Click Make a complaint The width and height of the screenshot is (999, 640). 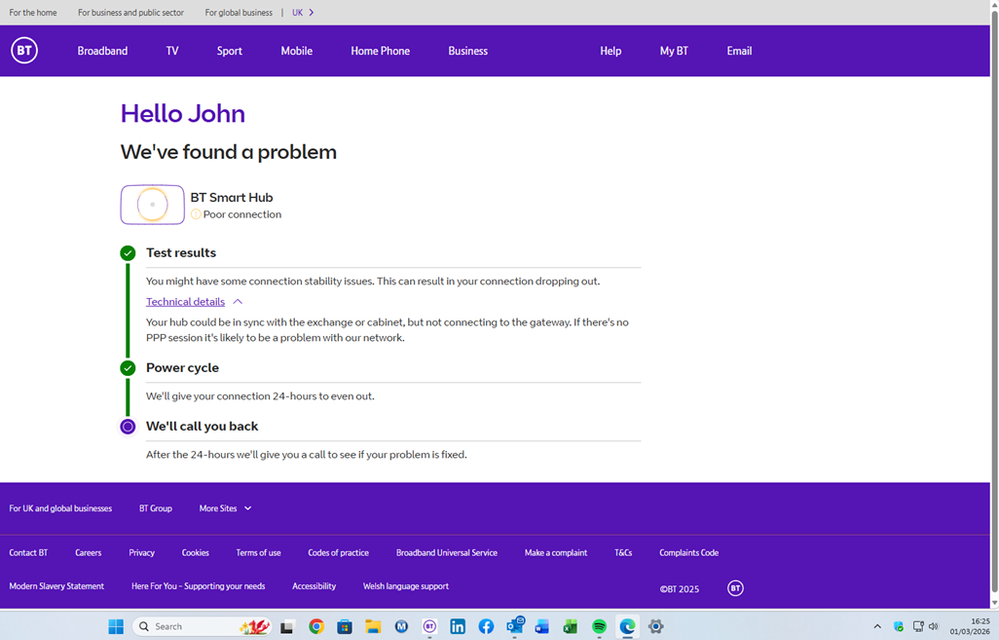[556, 553]
